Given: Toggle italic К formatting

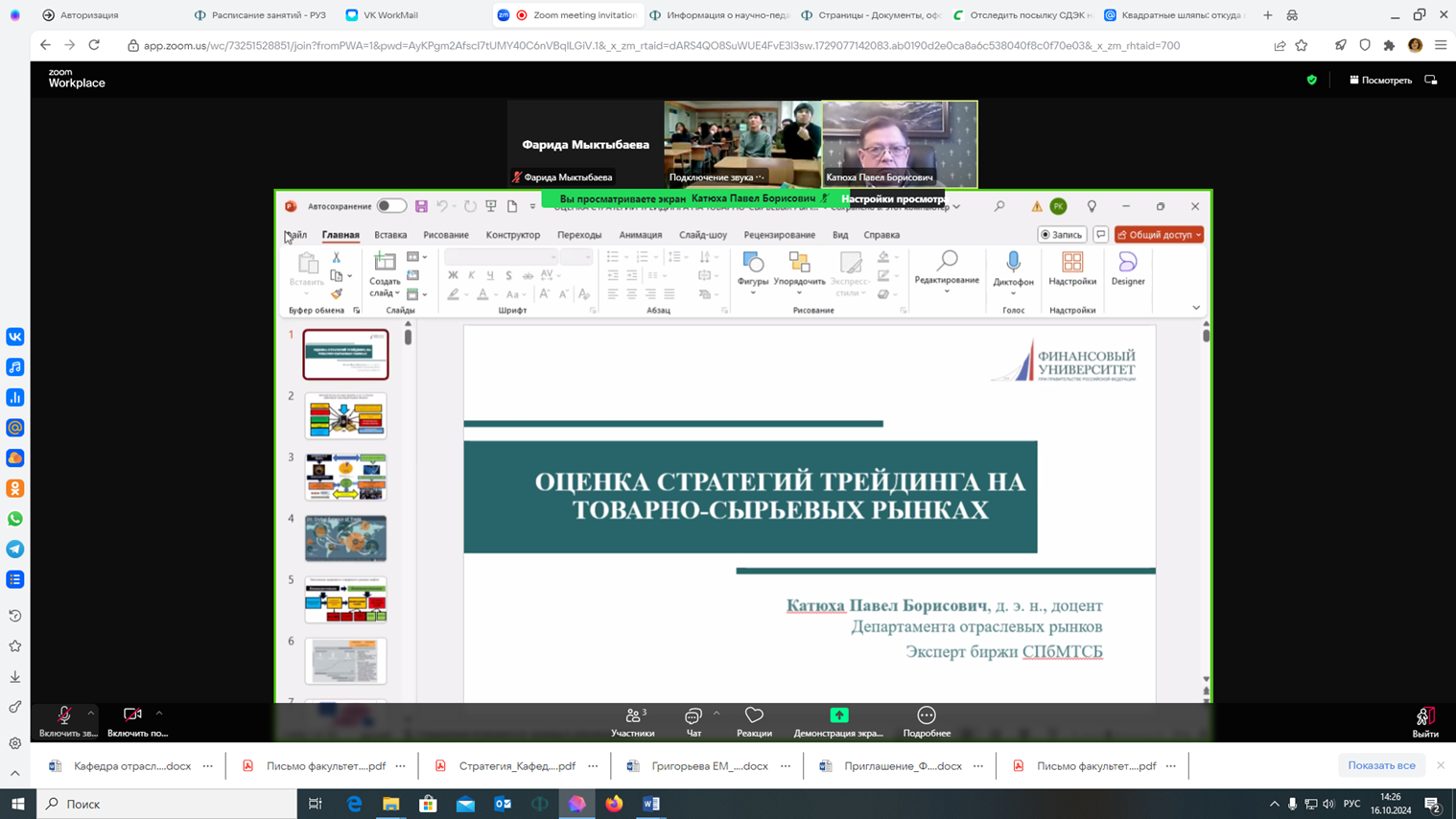Looking at the screenshot, I should click(472, 275).
